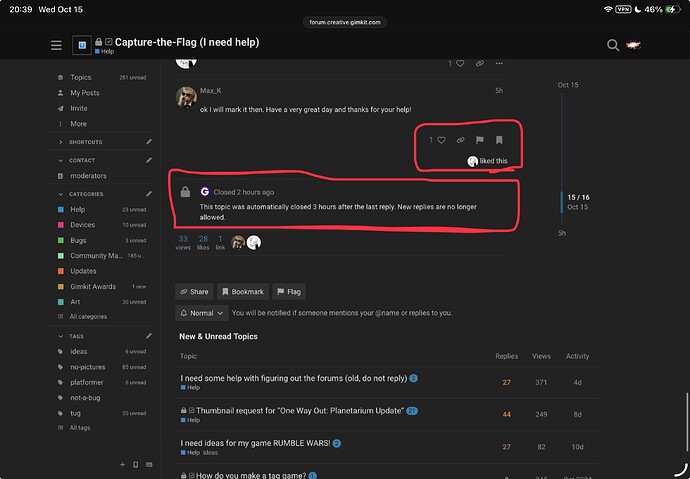This screenshot has height=479, width=690.
Task: Expand the Shortcuts sidebar section
Action: [81, 142]
